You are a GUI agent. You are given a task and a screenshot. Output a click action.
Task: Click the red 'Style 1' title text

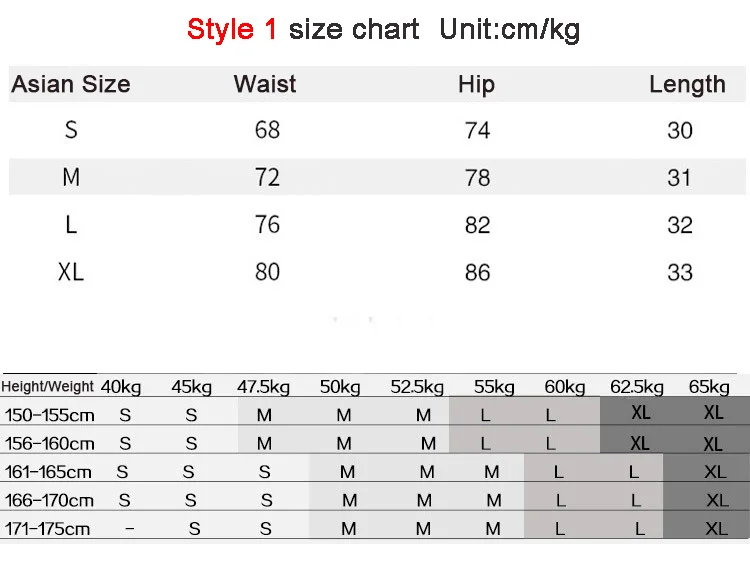tap(232, 30)
